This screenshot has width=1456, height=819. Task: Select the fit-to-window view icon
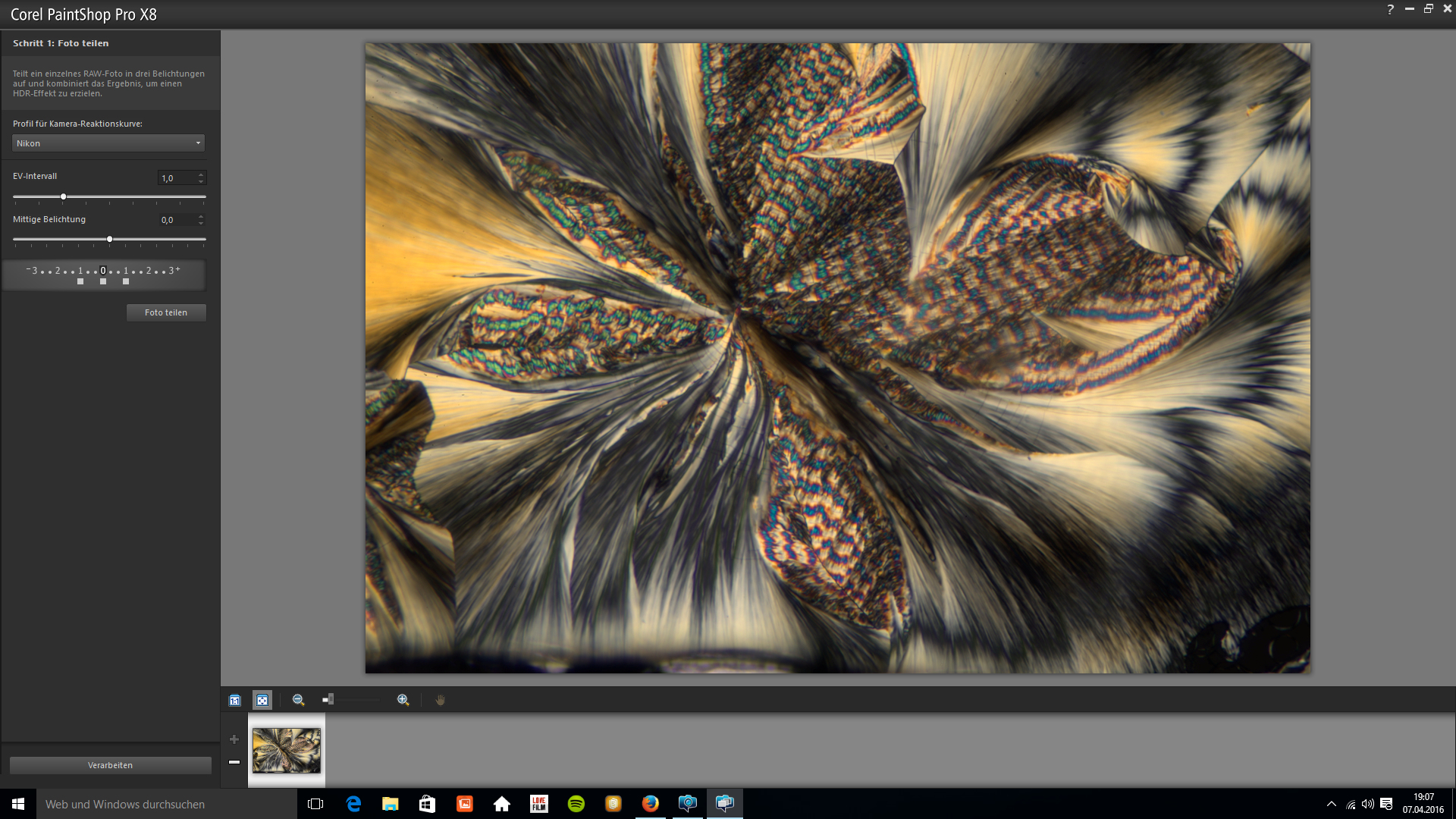point(262,700)
